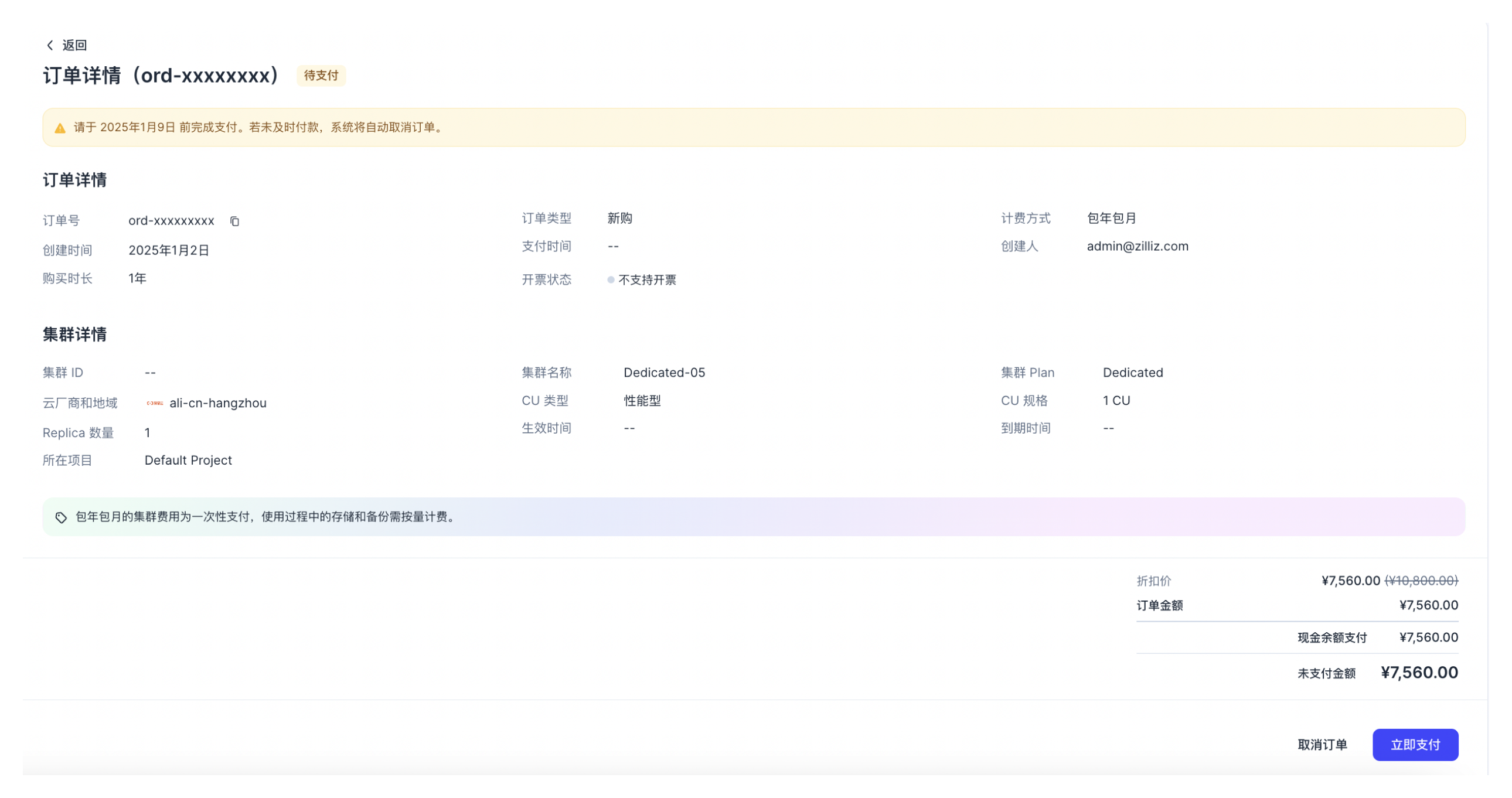Viewport: 1512px width, 798px height.
Task: Select the creator email admin@zilliz.com
Action: [x=1137, y=246]
